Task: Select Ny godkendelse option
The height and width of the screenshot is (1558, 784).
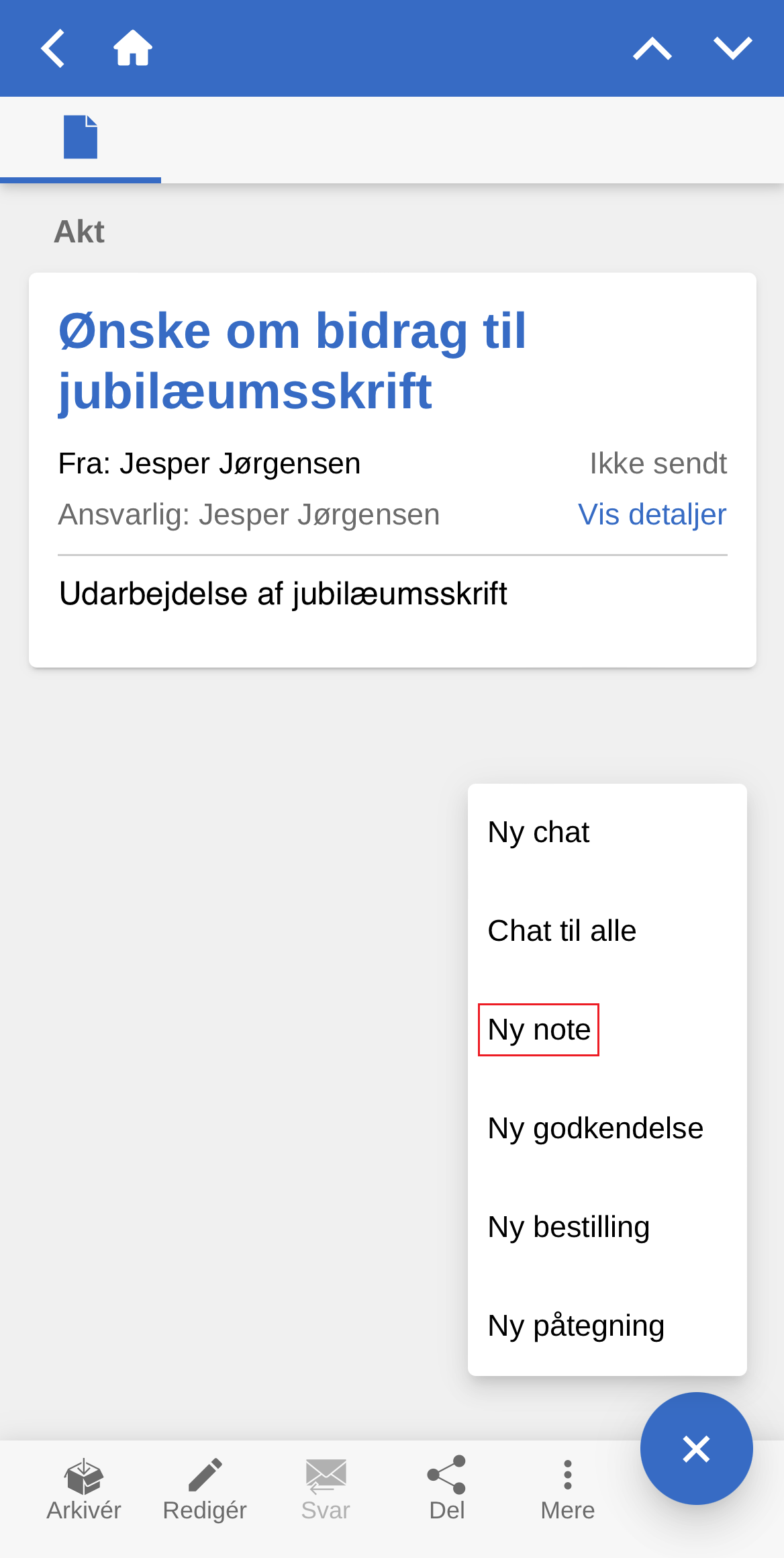Action: click(x=595, y=1128)
